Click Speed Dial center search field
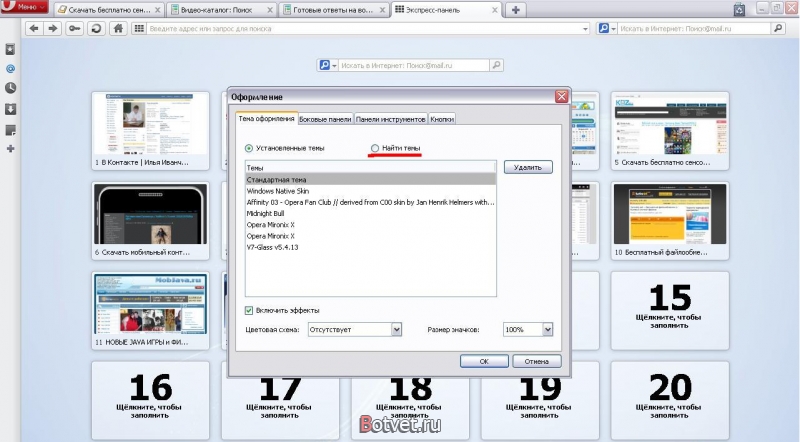The width and height of the screenshot is (800, 442). coord(414,65)
